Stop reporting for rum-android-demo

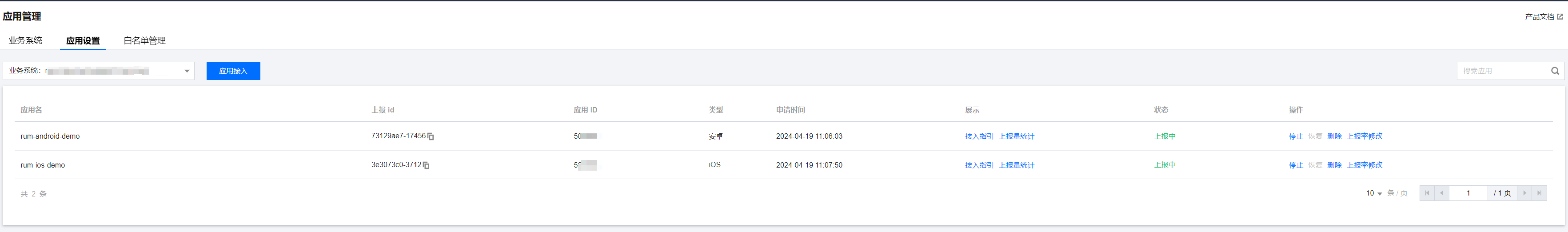click(1295, 136)
